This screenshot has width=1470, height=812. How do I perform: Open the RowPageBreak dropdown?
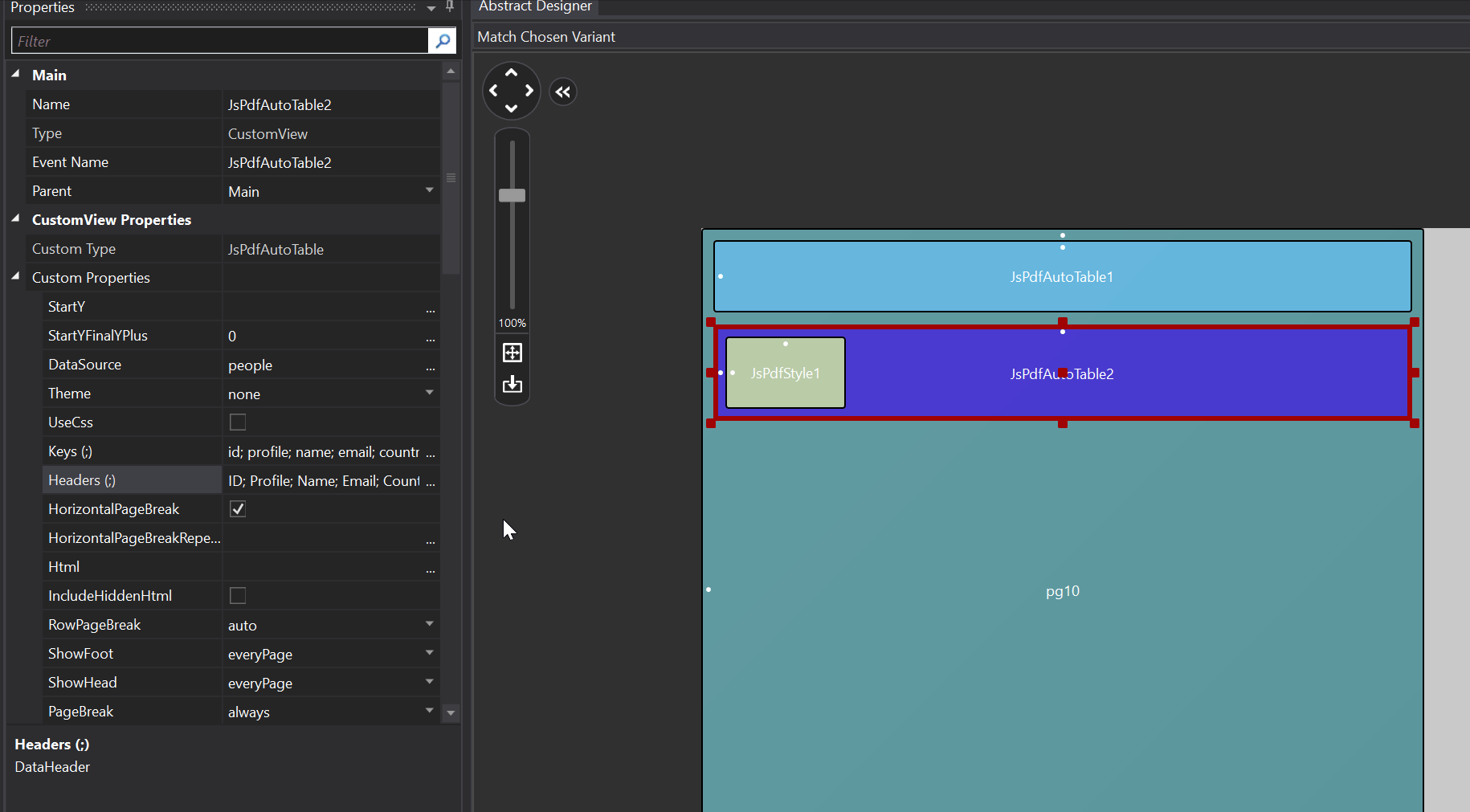pyautogui.click(x=430, y=625)
